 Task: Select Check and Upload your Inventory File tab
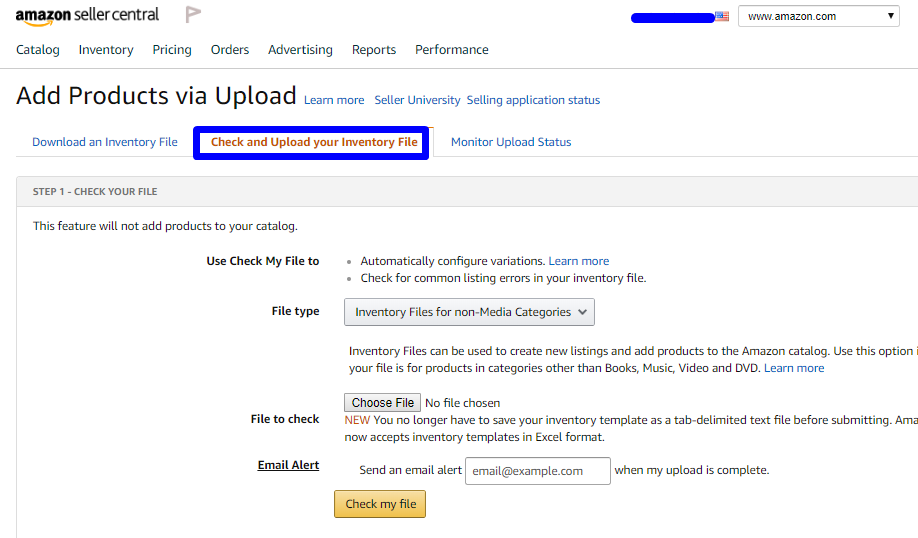pyautogui.click(x=314, y=142)
